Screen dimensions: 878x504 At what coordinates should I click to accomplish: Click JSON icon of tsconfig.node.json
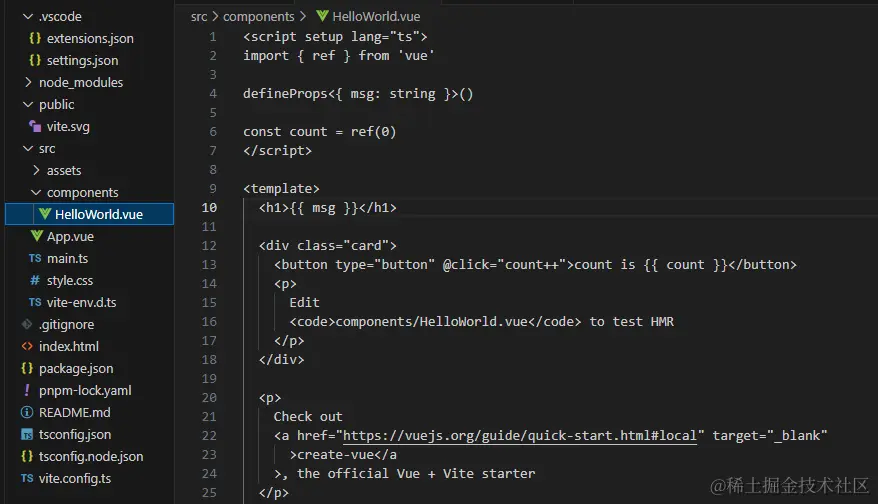(27, 456)
